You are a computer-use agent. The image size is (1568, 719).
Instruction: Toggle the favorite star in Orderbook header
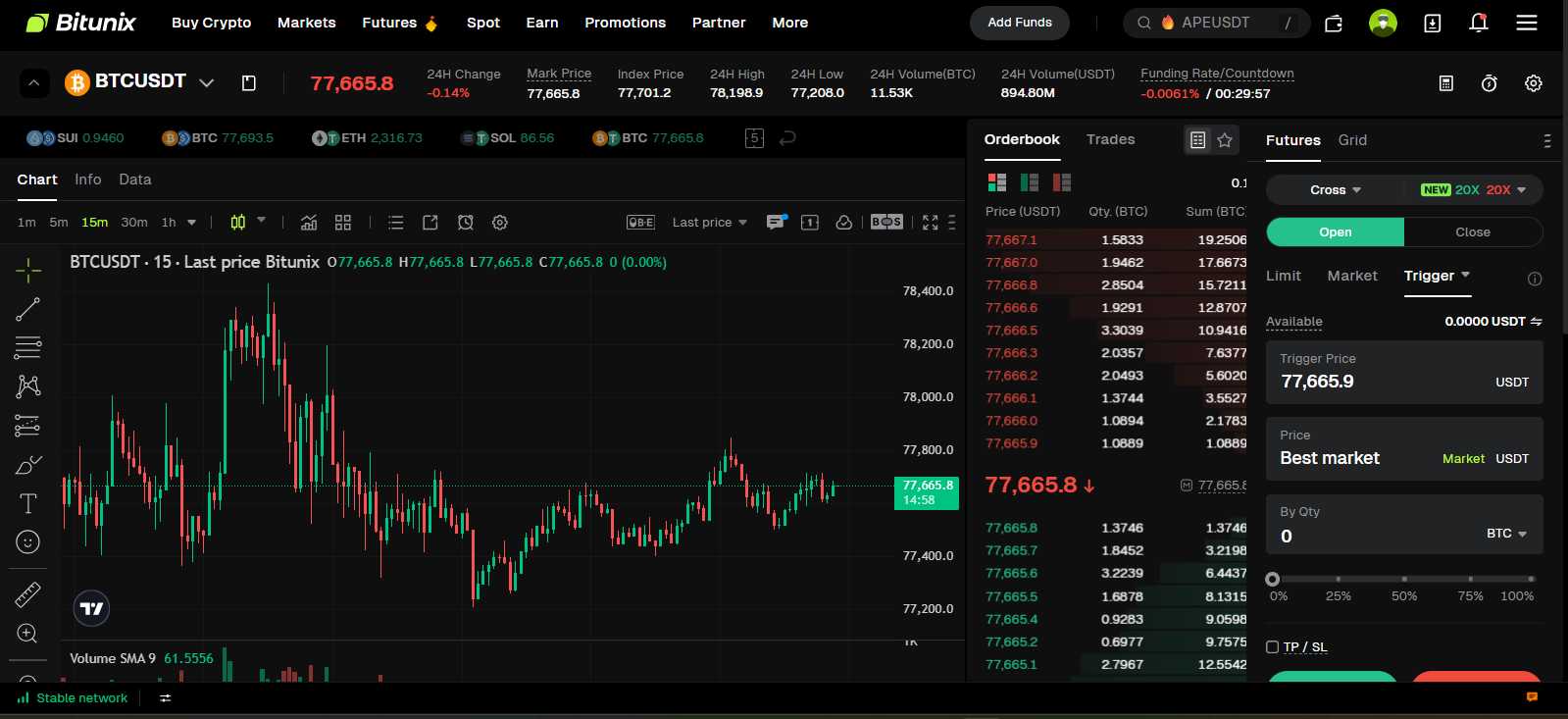1225,140
